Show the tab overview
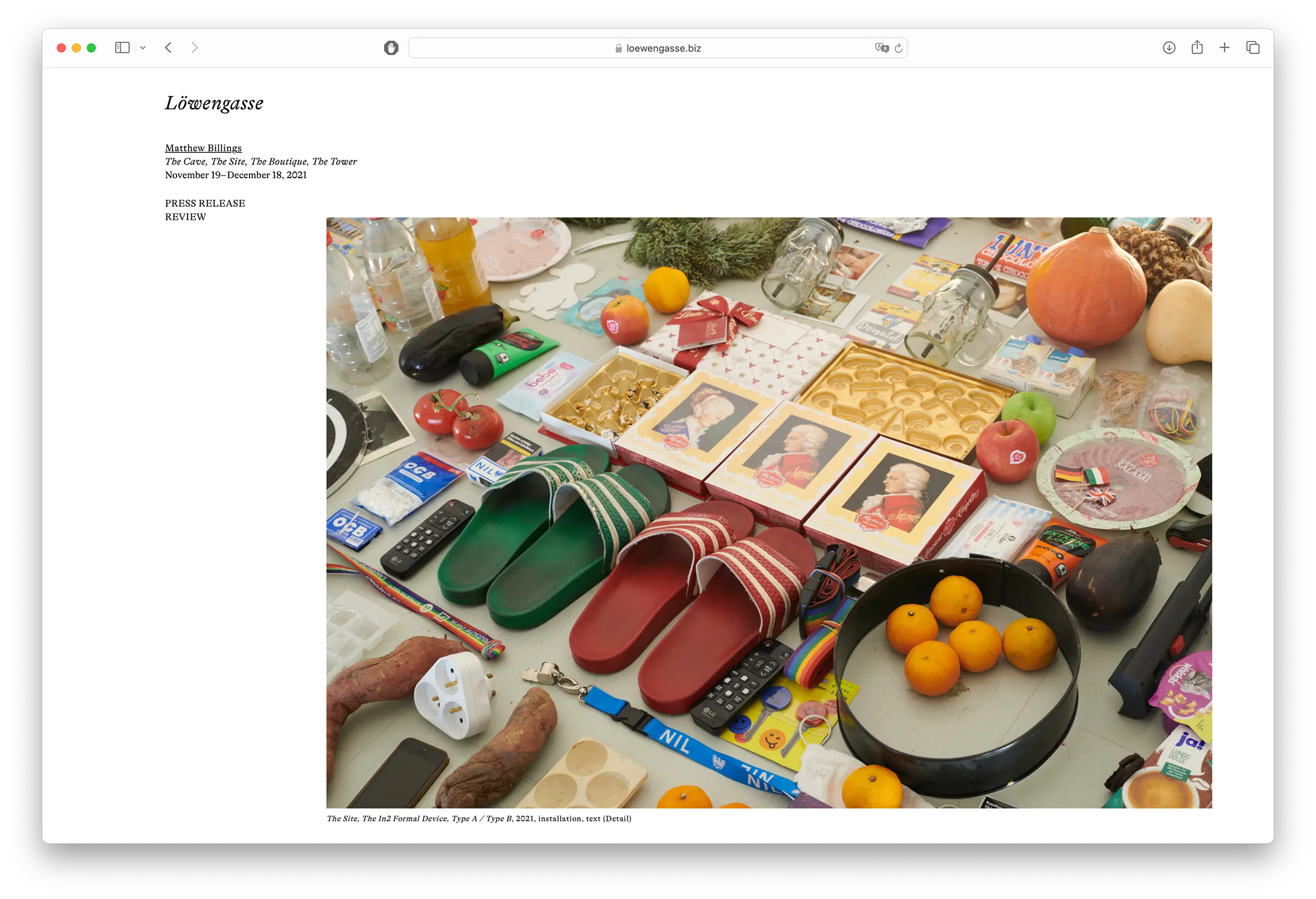The height and width of the screenshot is (899, 1316). pyautogui.click(x=1252, y=48)
